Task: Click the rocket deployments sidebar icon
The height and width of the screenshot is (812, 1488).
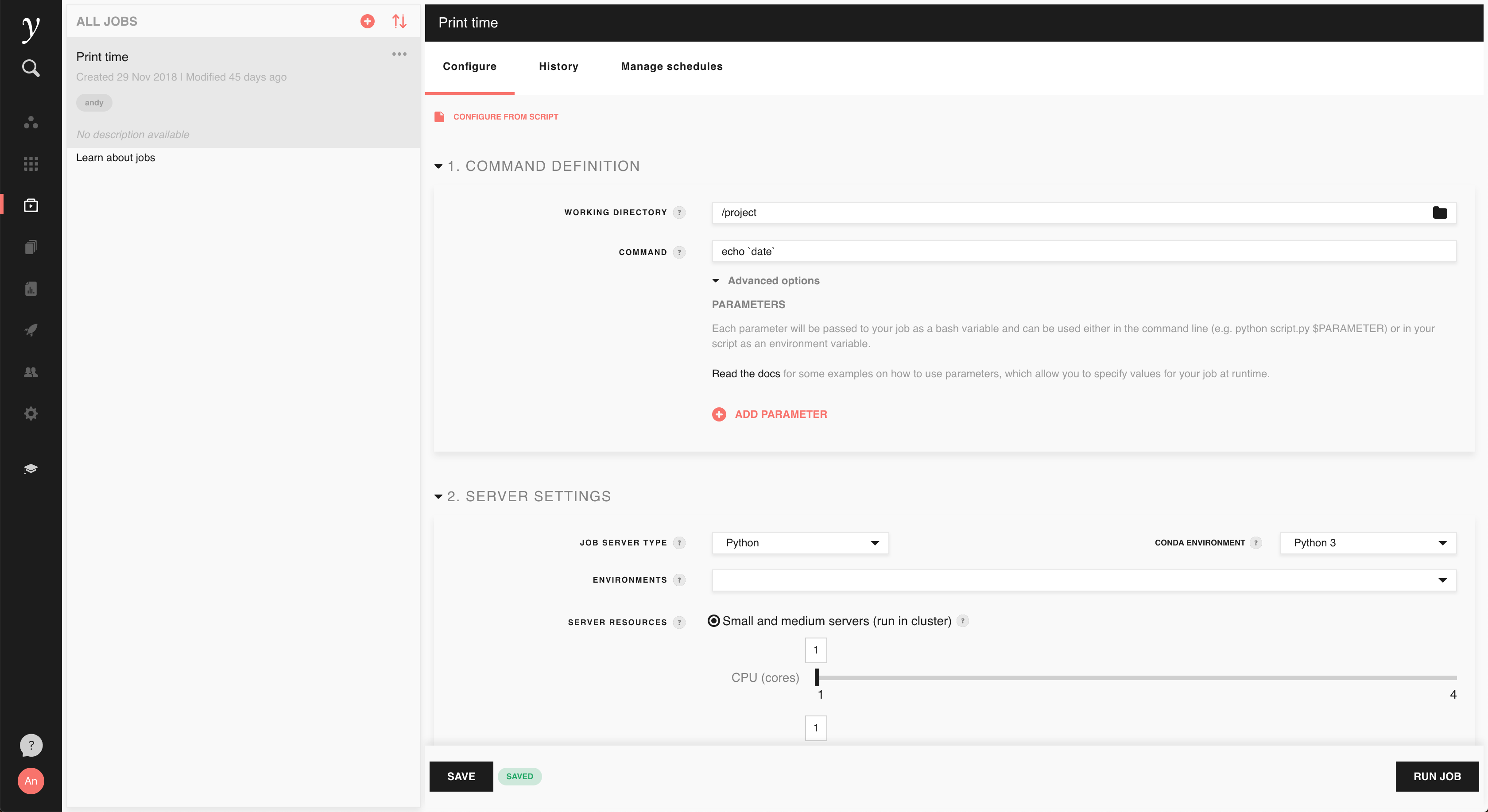Action: pos(31,330)
